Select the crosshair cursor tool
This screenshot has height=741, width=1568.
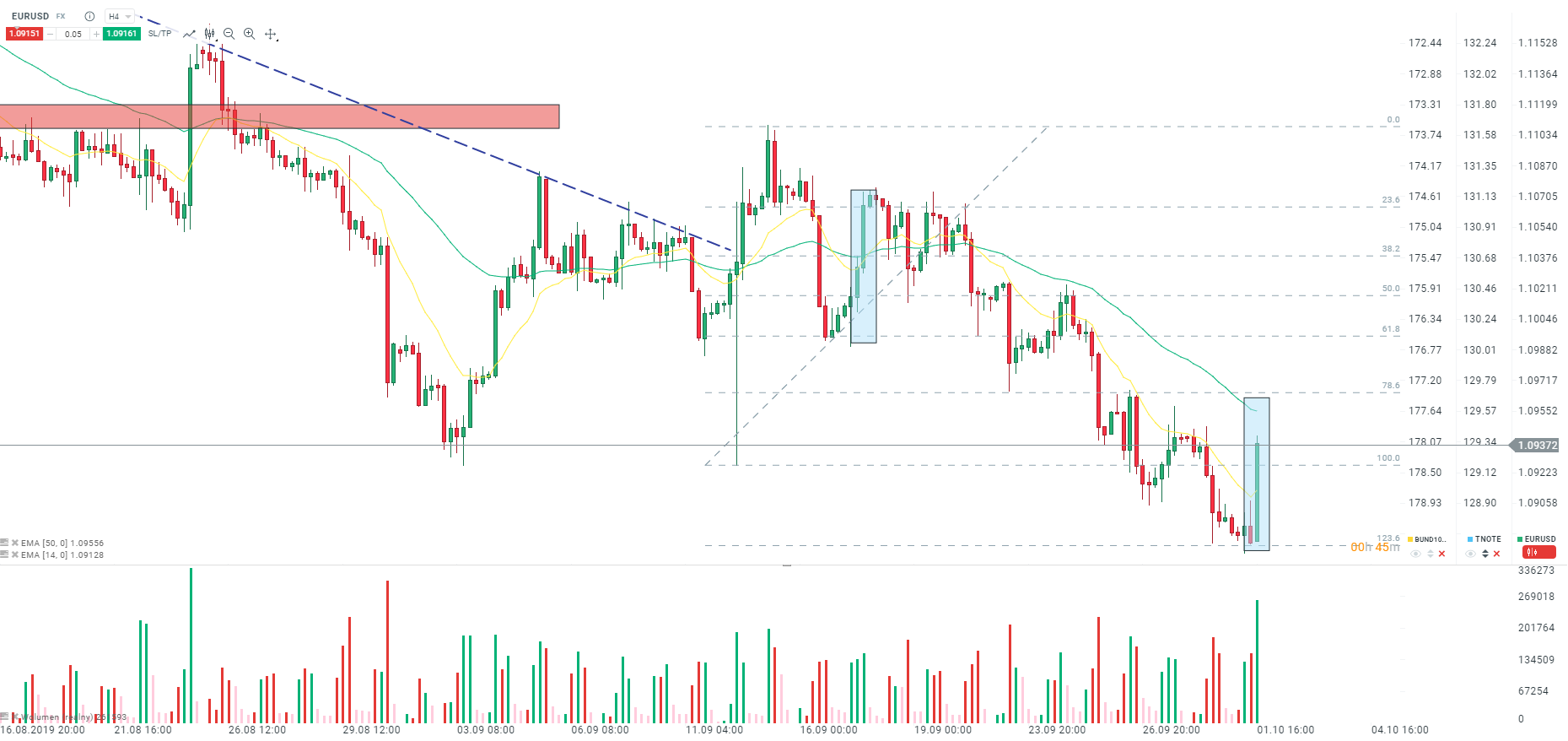tap(270, 34)
